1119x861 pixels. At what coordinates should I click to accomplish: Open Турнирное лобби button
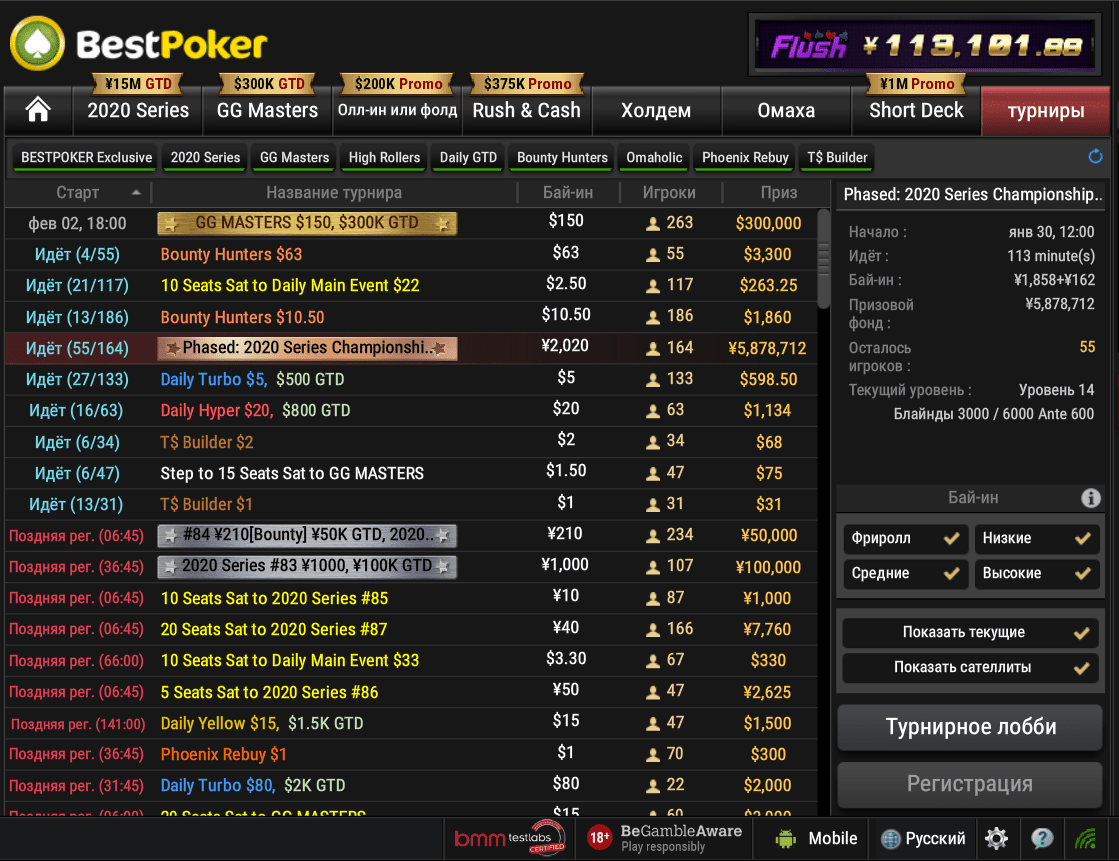971,727
